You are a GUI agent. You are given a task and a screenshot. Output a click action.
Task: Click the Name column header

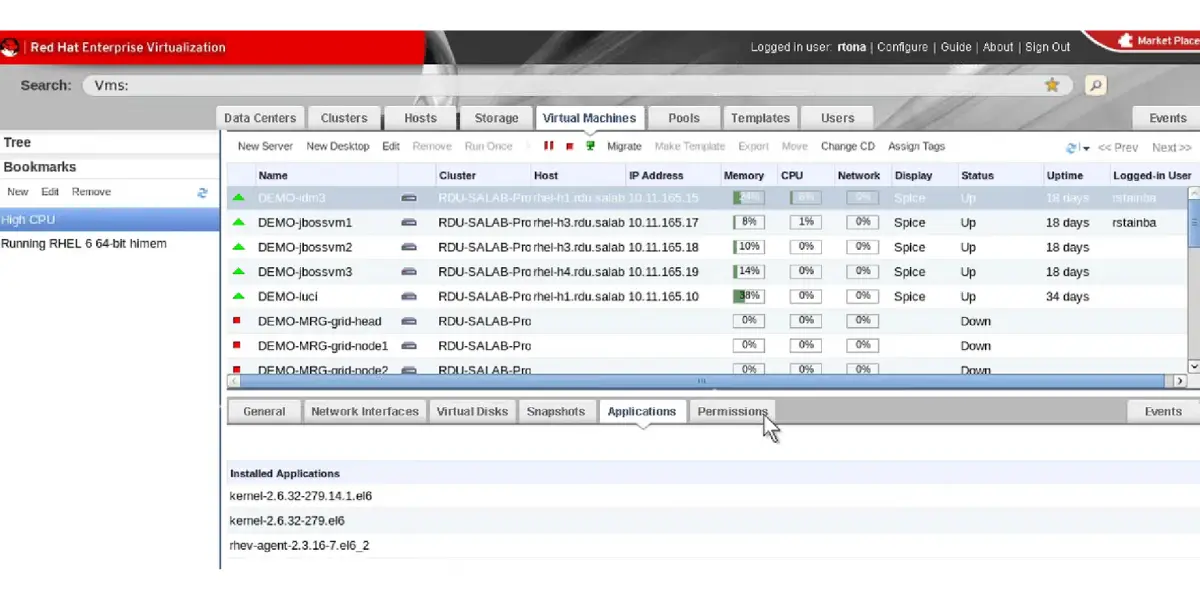(x=325, y=175)
